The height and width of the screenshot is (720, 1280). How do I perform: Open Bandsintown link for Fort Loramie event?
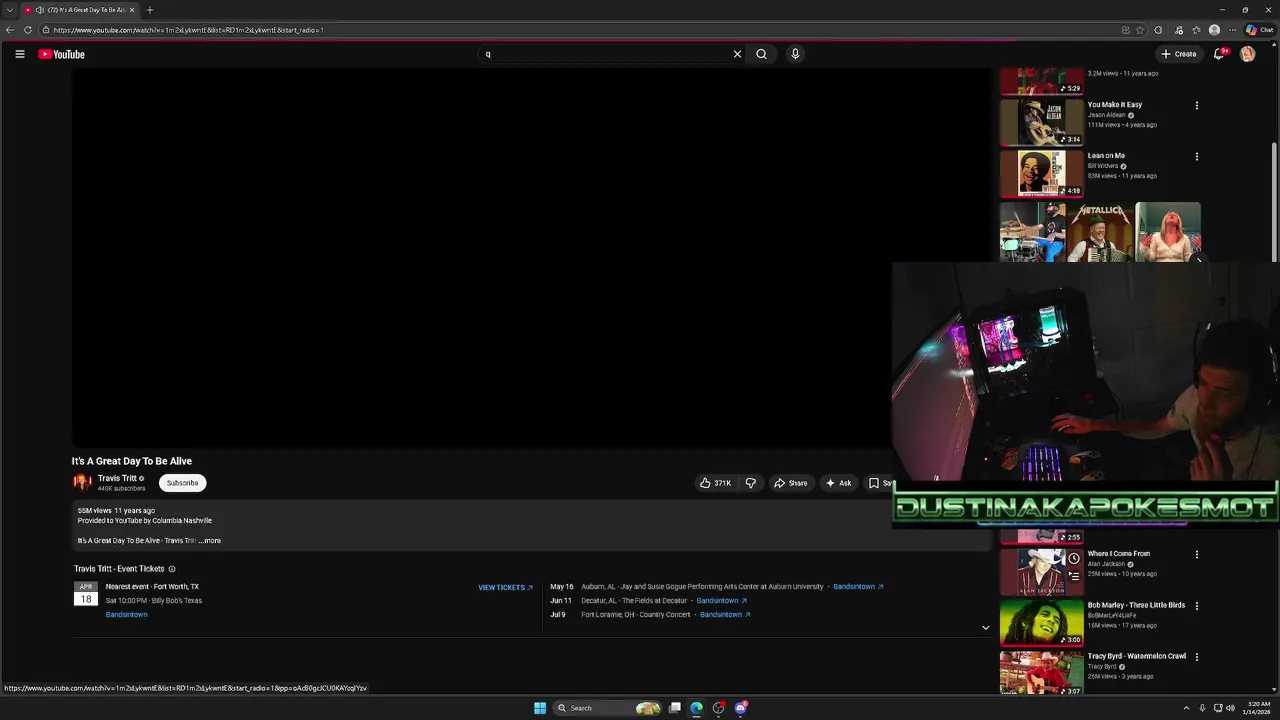tap(725, 615)
